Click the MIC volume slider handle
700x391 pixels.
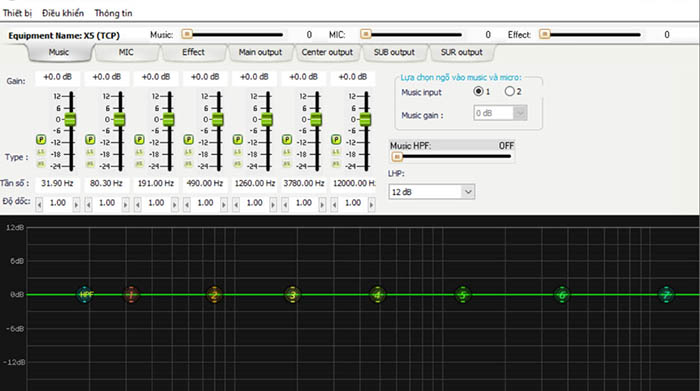(366, 34)
